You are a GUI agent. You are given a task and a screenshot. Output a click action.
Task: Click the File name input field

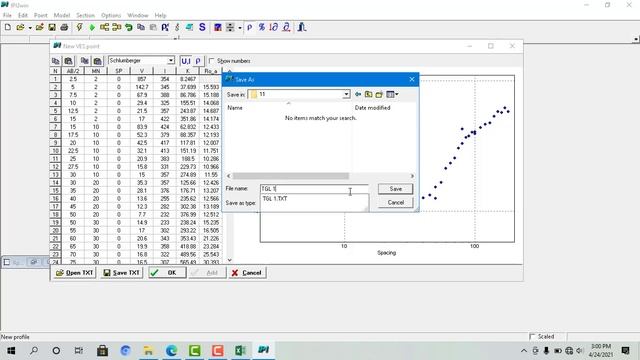point(314,189)
